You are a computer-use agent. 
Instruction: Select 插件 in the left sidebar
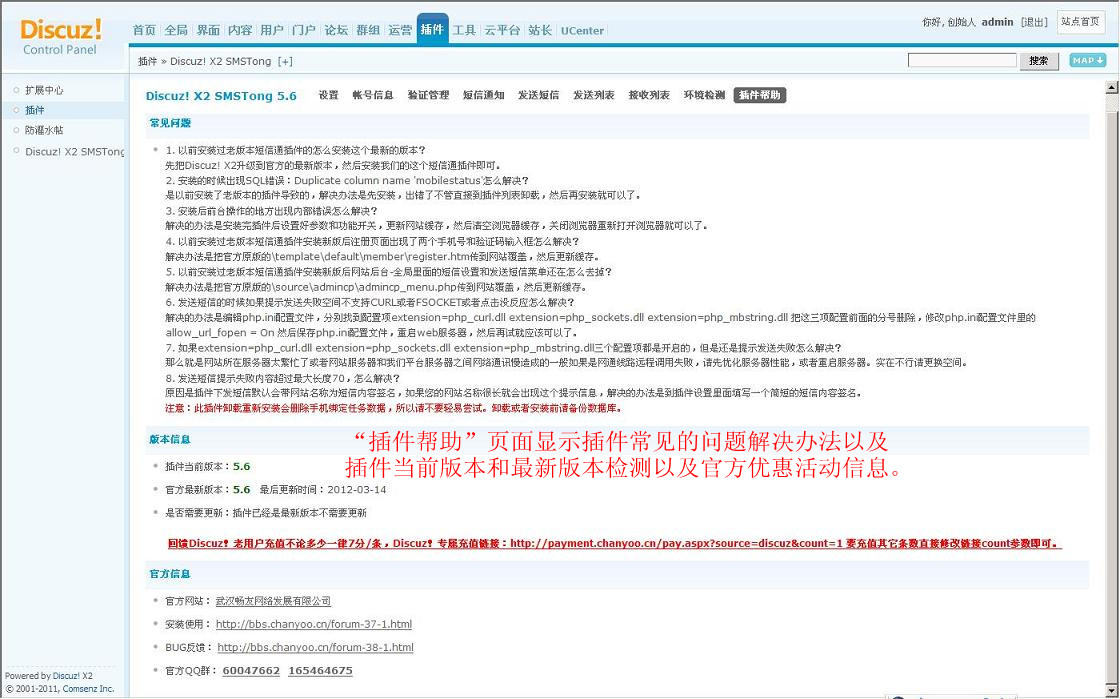pyautogui.click(x=35, y=110)
